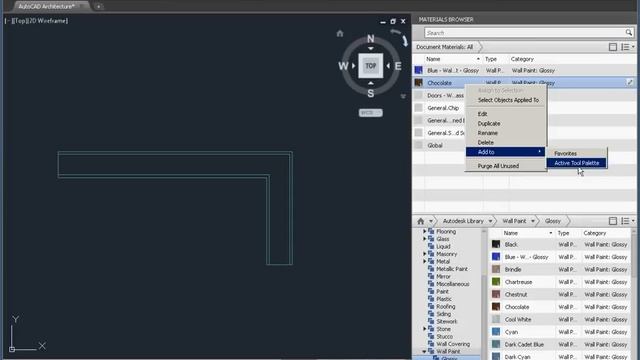
Task: Open the Autodesk Library breadcrumb dropdown
Action: (490, 221)
